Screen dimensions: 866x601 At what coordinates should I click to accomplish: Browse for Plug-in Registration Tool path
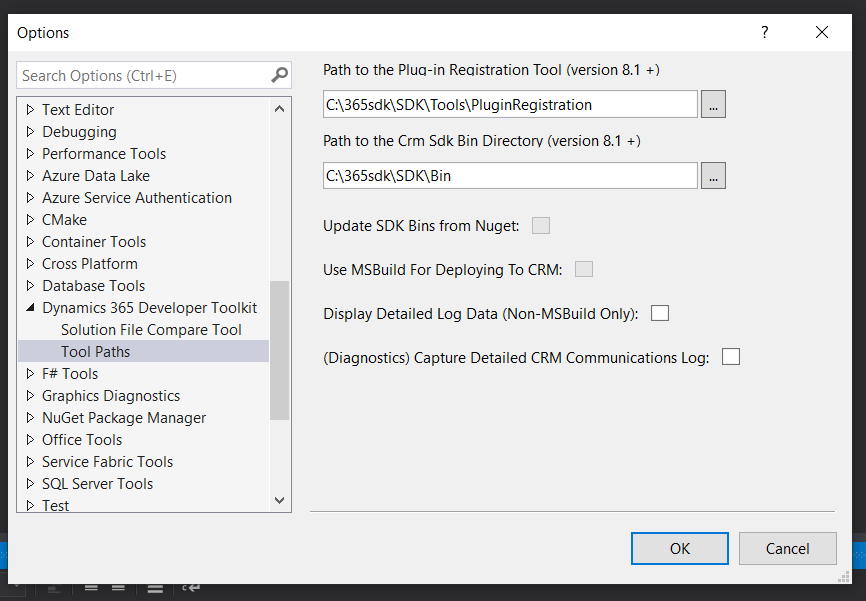pos(713,104)
